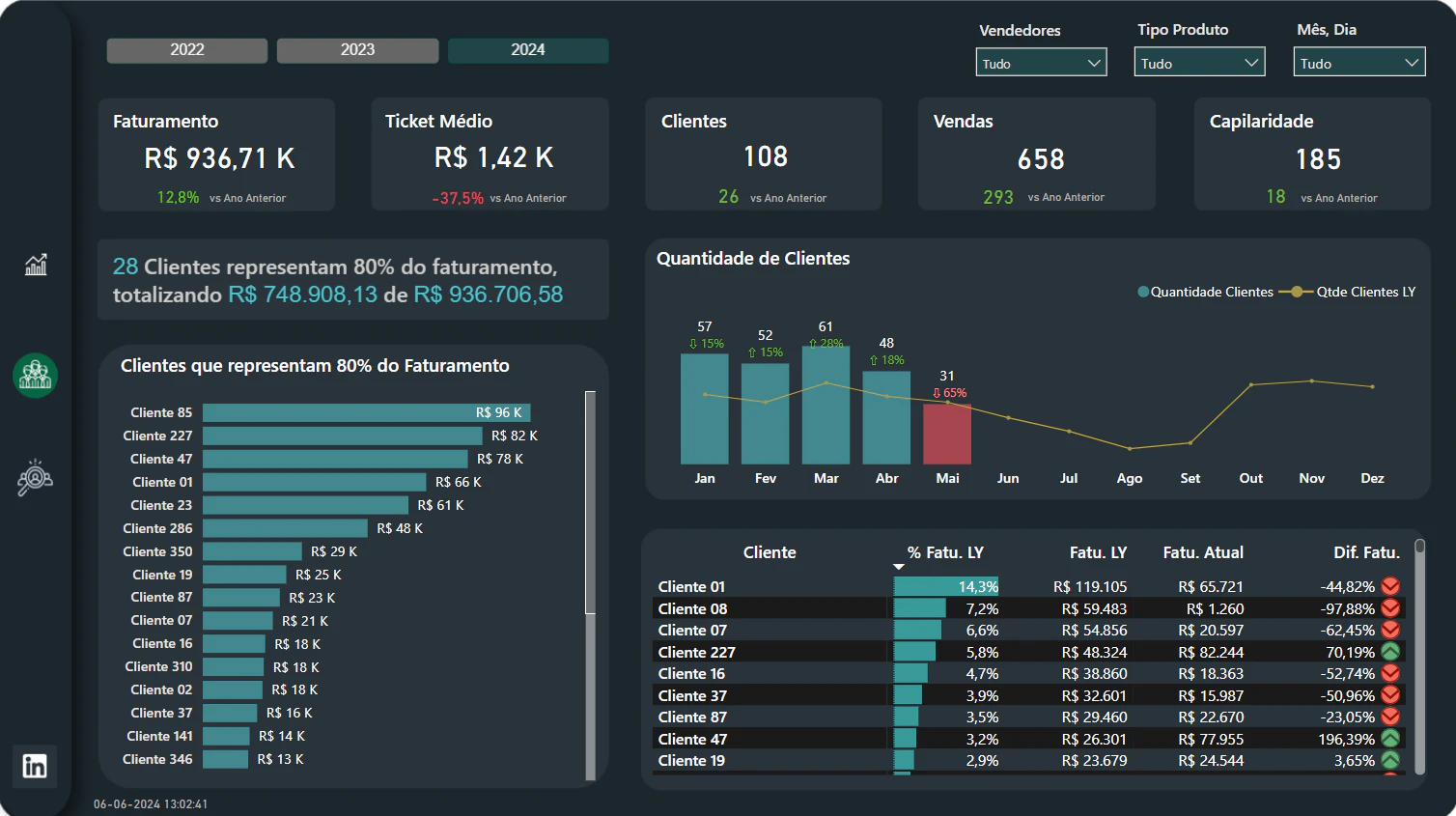The image size is (1456, 816).
Task: Click the sort arrow under % Fatu. LY header
Action: click(899, 567)
